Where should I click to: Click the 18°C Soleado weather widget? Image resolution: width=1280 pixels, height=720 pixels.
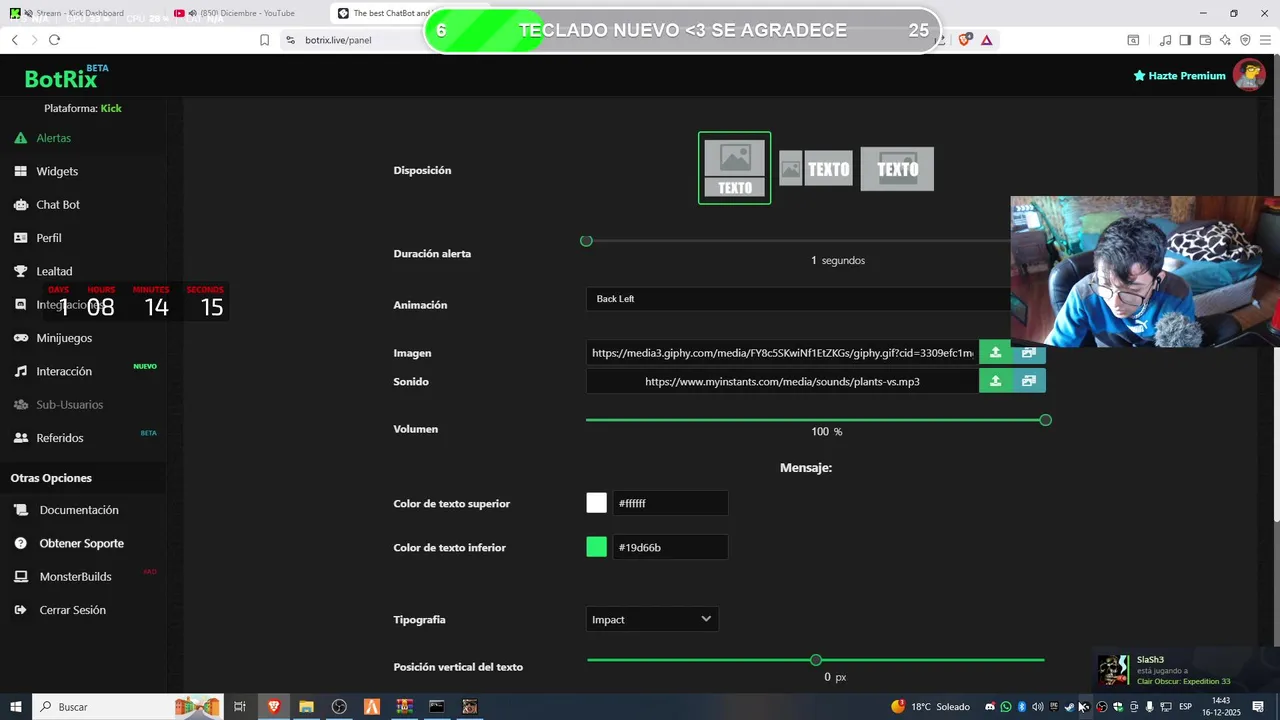(931, 707)
